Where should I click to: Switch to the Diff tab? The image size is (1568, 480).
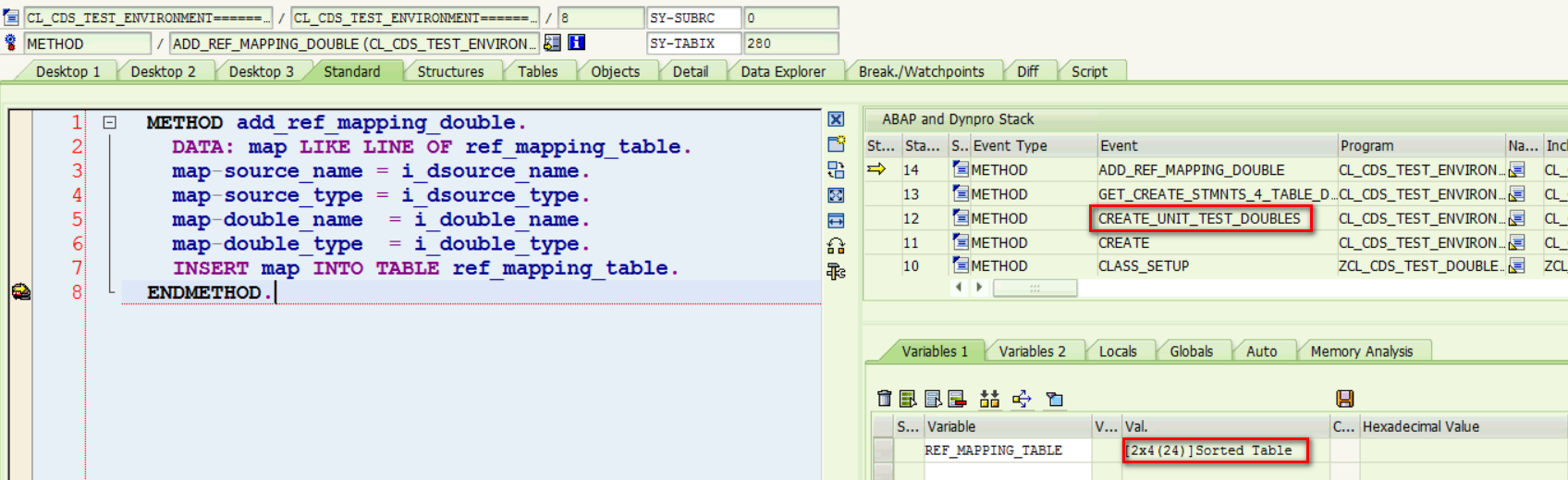point(1027,71)
